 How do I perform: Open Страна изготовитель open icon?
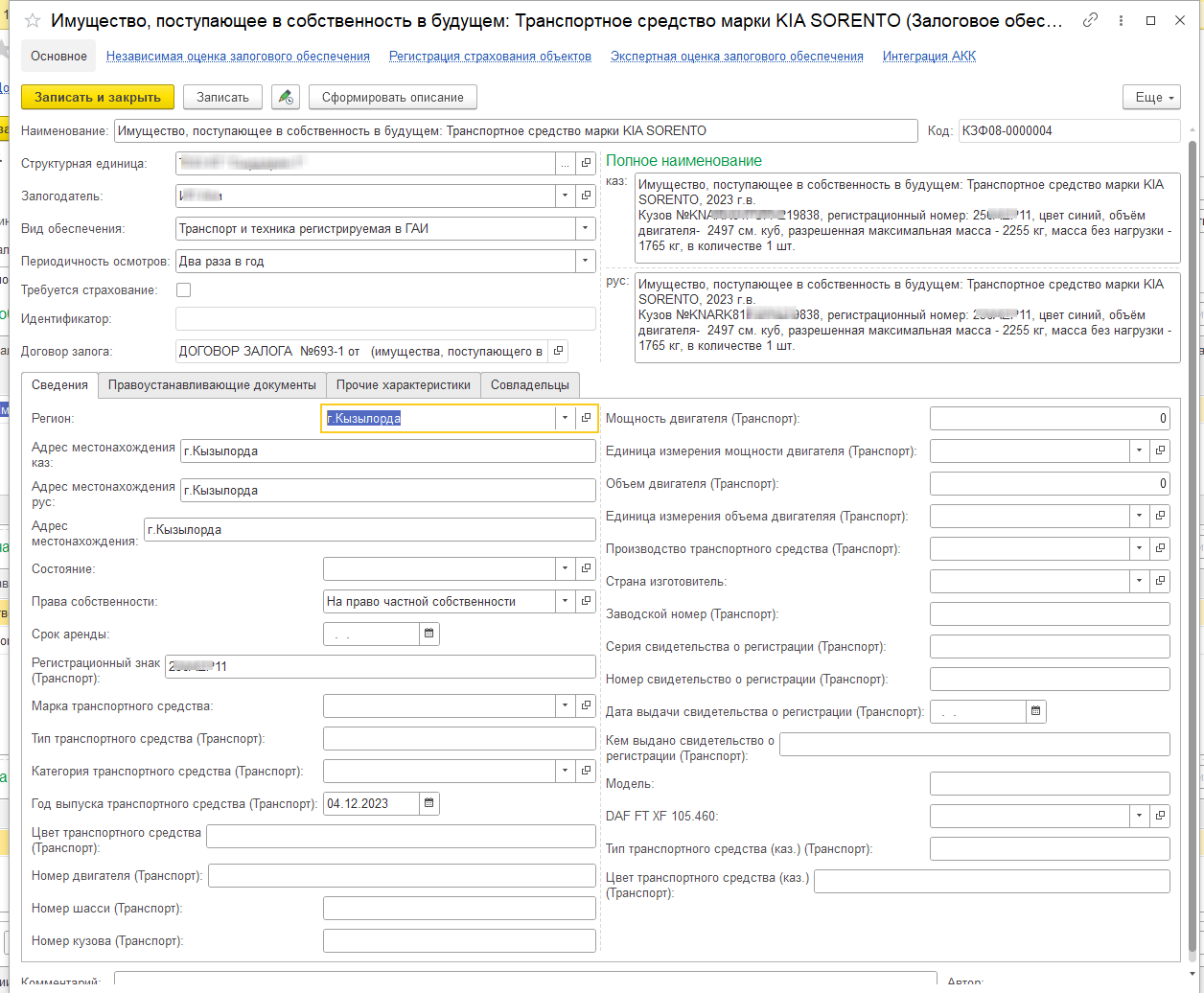(x=1161, y=581)
